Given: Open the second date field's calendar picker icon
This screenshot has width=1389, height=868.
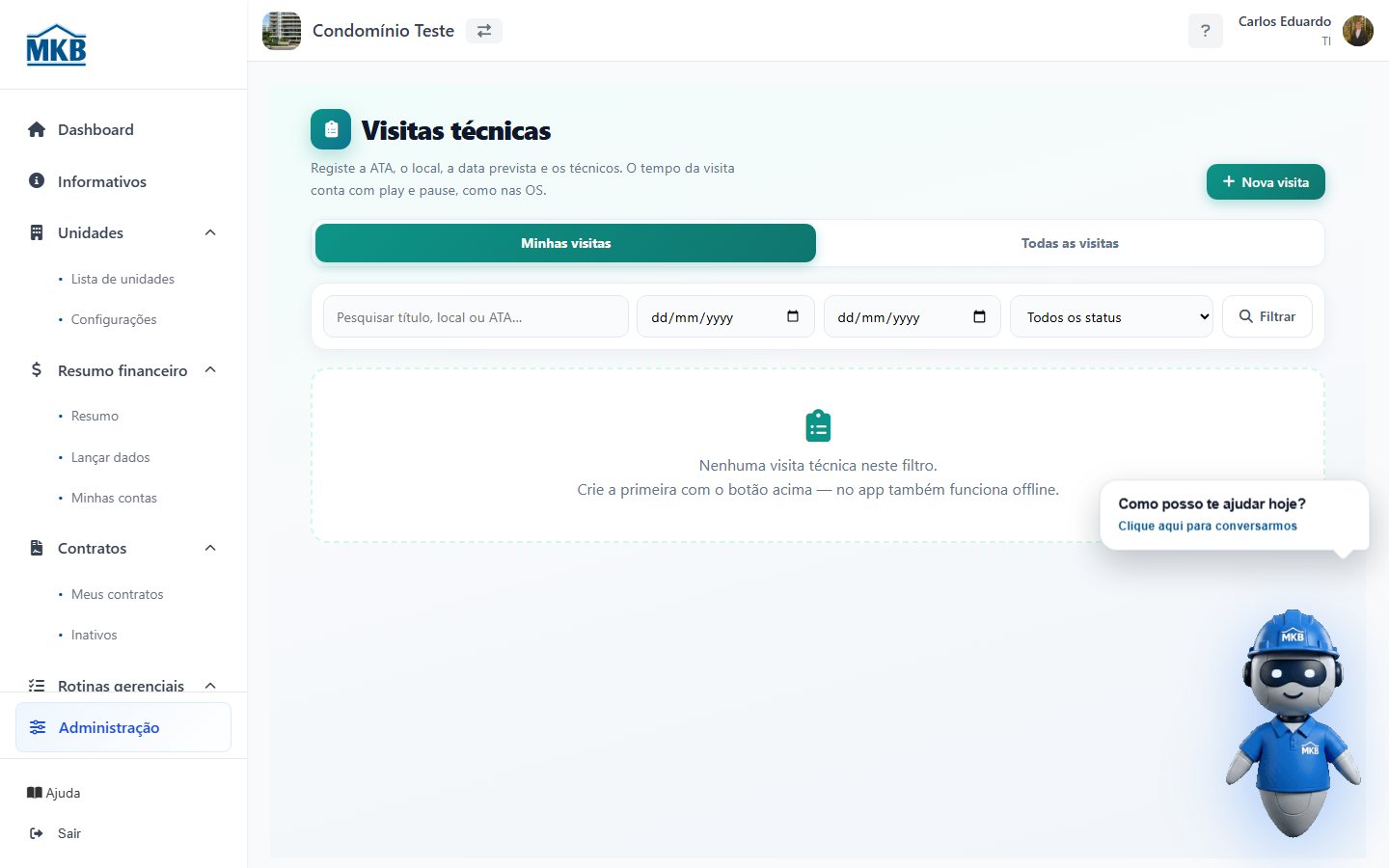Looking at the screenshot, I should 979,316.
